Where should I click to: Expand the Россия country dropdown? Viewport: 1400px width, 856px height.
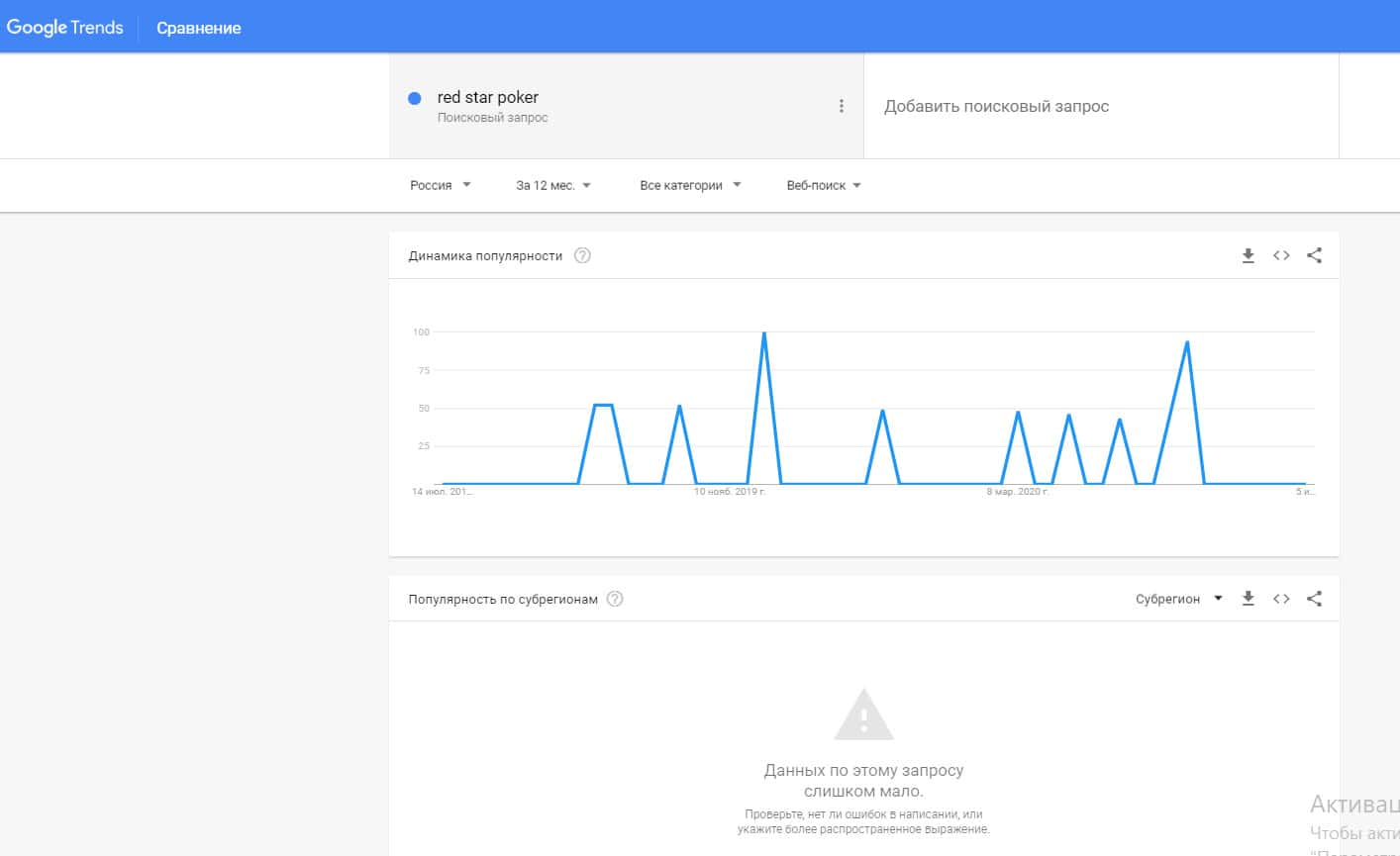(x=441, y=185)
